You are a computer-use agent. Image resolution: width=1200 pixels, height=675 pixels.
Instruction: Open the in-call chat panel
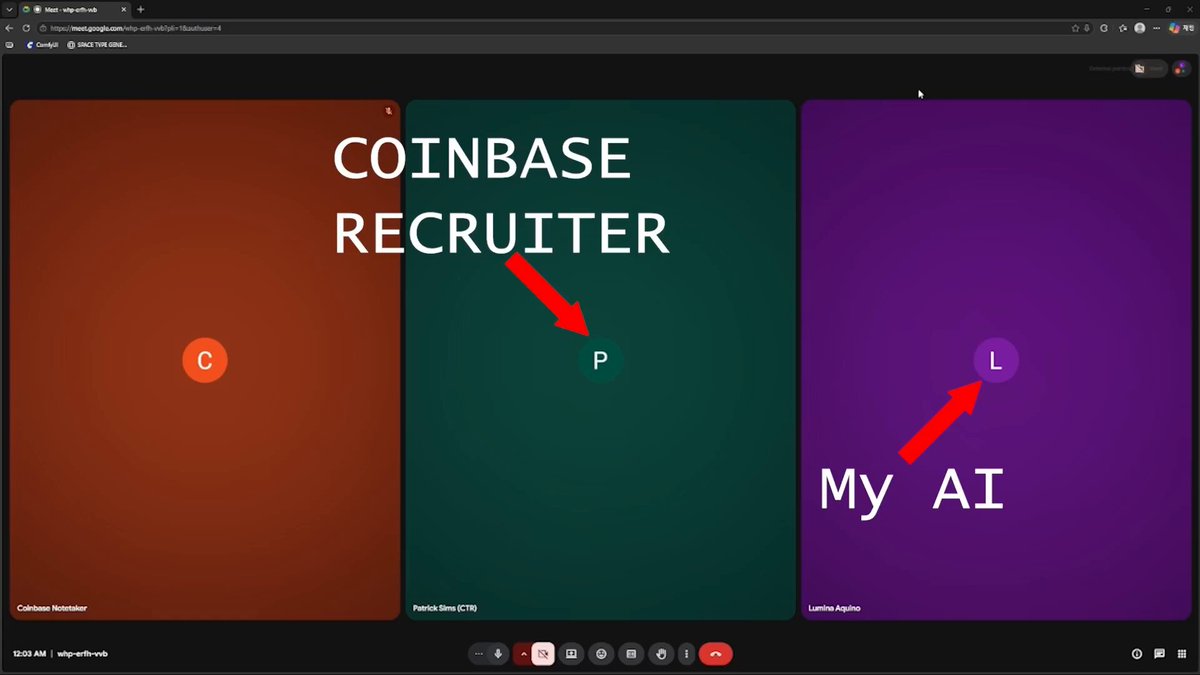coord(1159,654)
